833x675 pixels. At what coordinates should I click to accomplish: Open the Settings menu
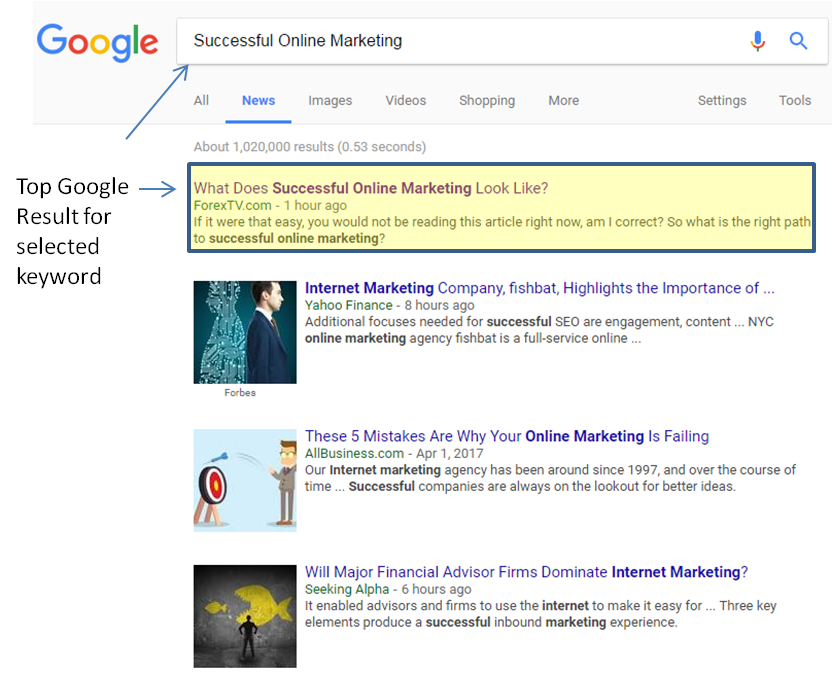(722, 100)
